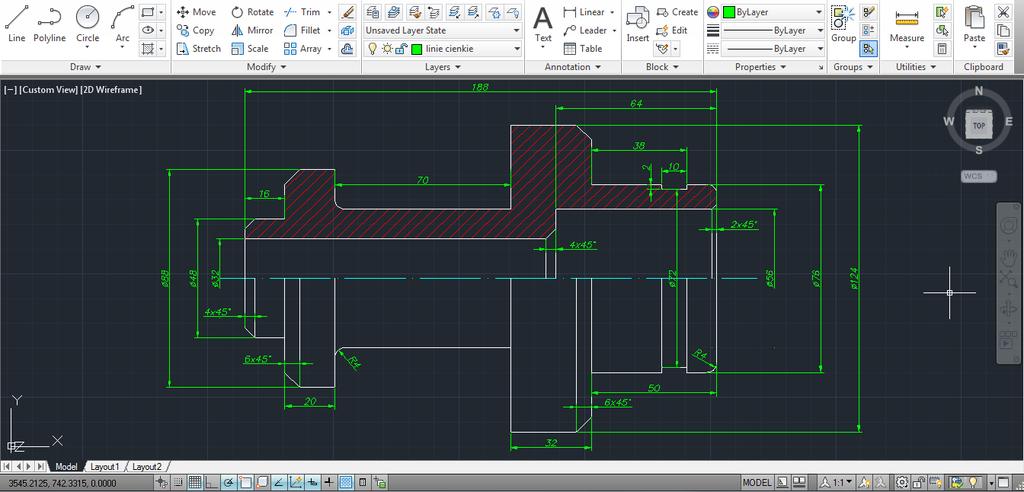
Task: Toggle layer freeze sun icon for linie cienkie
Action: click(387, 48)
